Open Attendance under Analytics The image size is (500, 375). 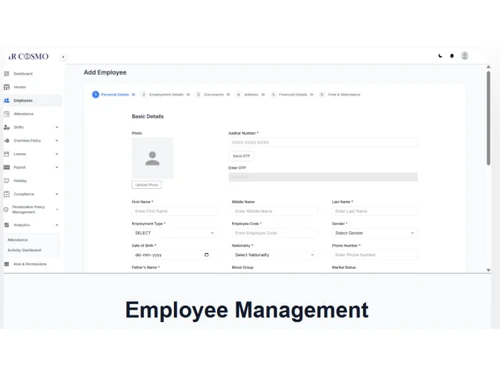click(18, 240)
